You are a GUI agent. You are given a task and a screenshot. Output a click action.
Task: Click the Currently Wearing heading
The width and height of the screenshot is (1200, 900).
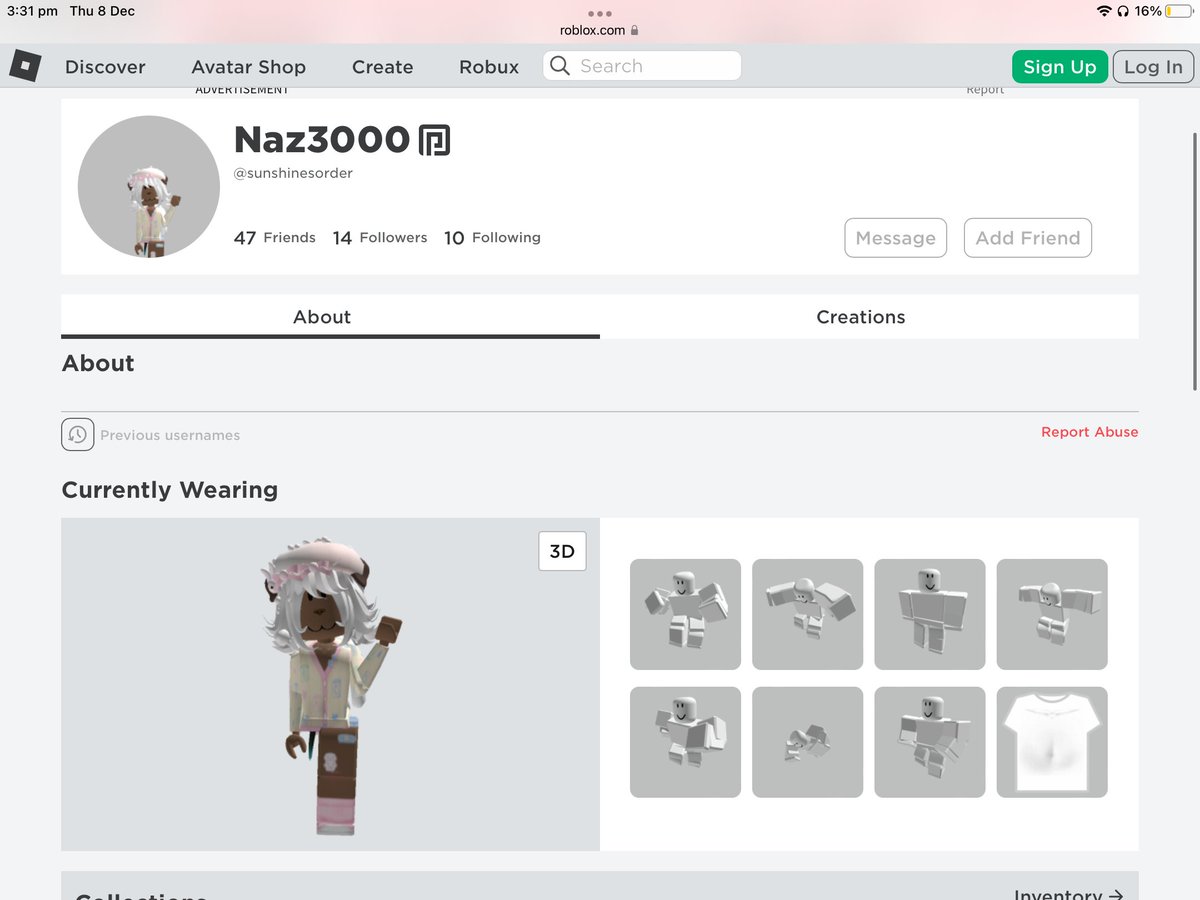(170, 490)
